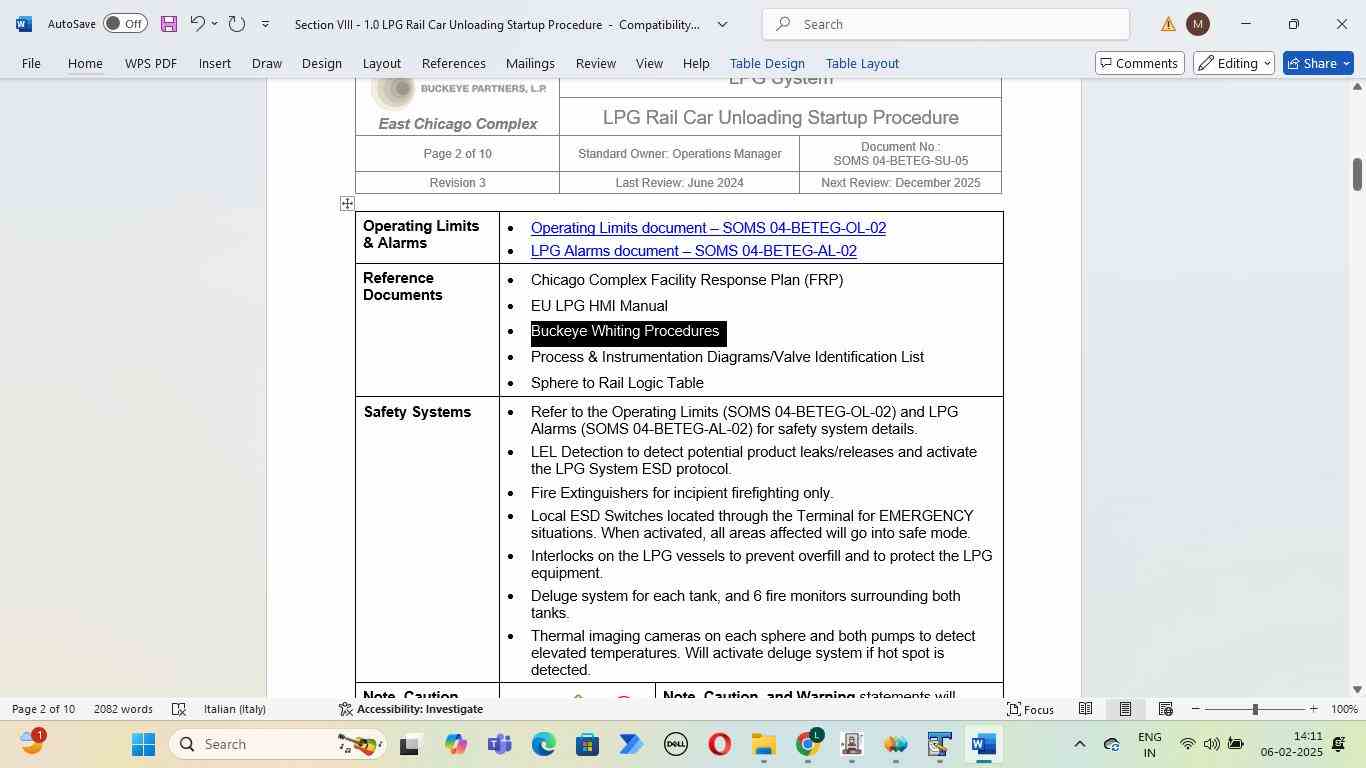Image resolution: width=1366 pixels, height=768 pixels.
Task: Open the spelling check status icon
Action: point(179,709)
